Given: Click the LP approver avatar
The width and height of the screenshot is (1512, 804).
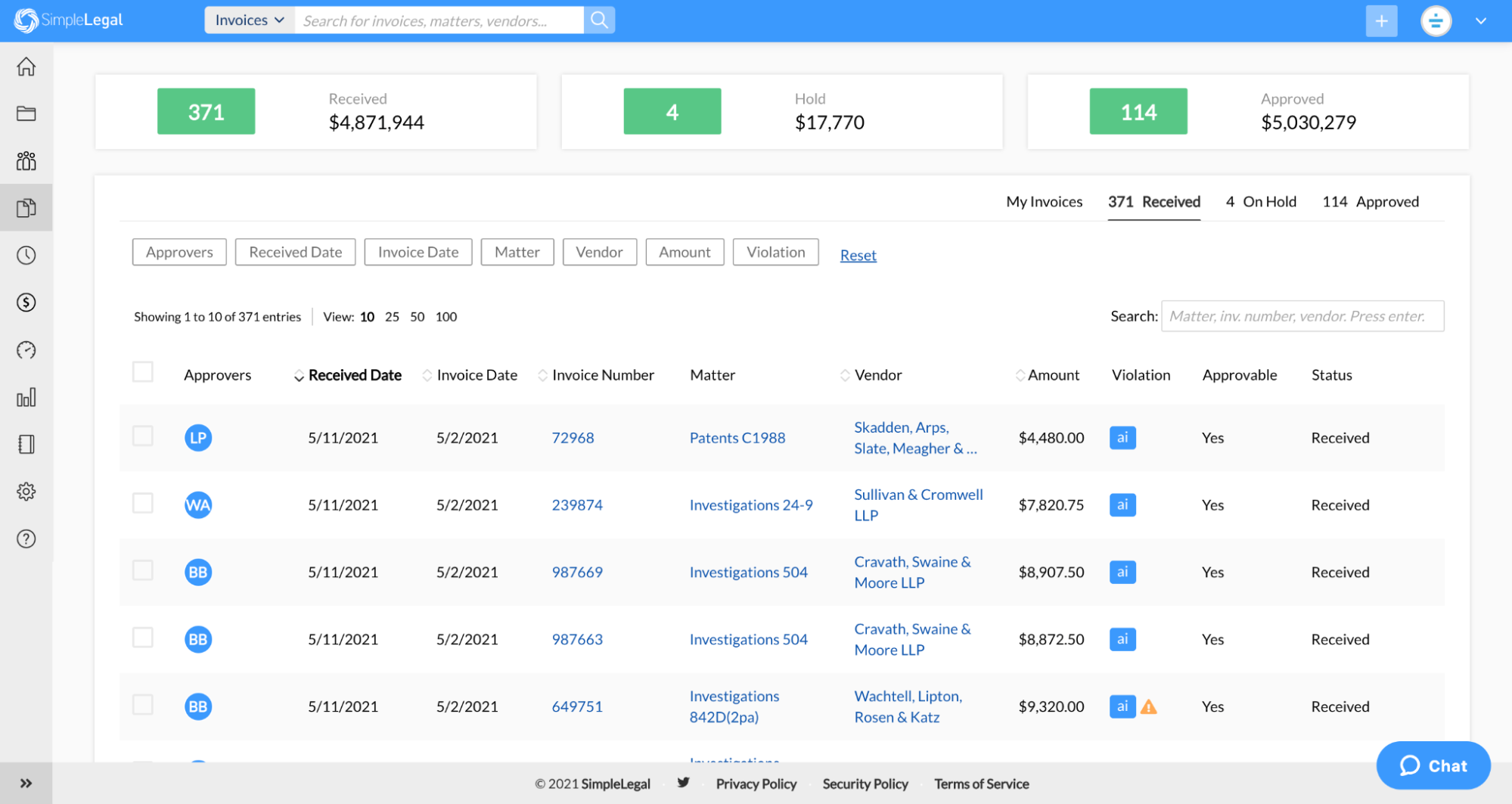Looking at the screenshot, I should [x=198, y=438].
